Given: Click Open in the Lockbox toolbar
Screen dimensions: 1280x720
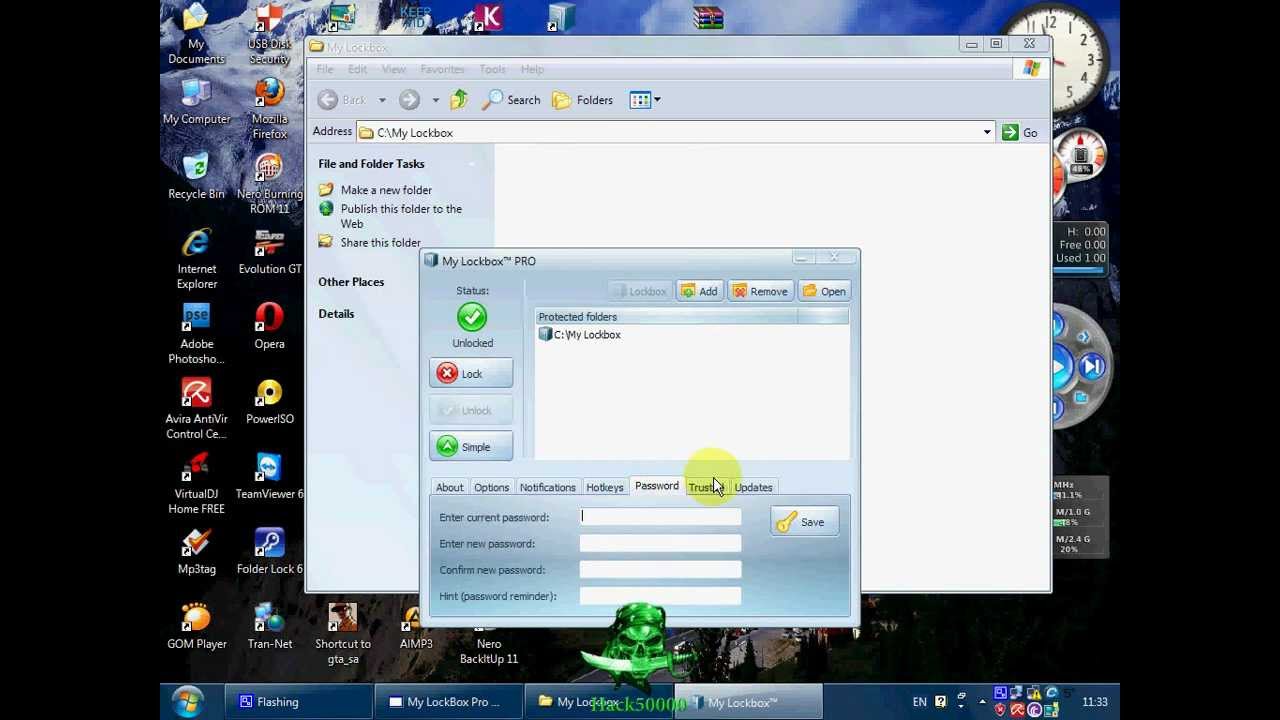Looking at the screenshot, I should 824,292.
